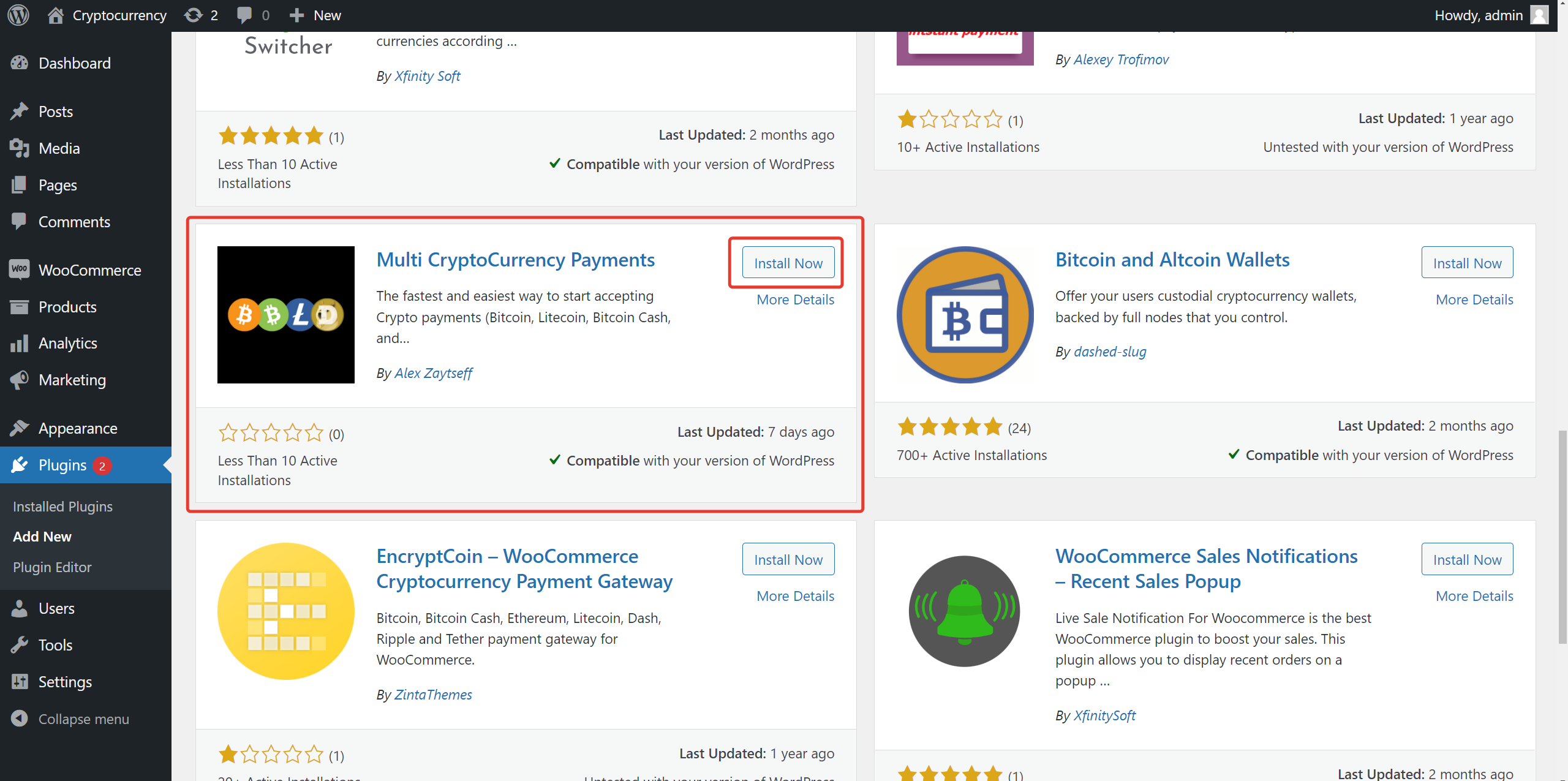Viewport: 1568px width, 781px height.
Task: Click the Users person icon
Action: click(x=20, y=608)
